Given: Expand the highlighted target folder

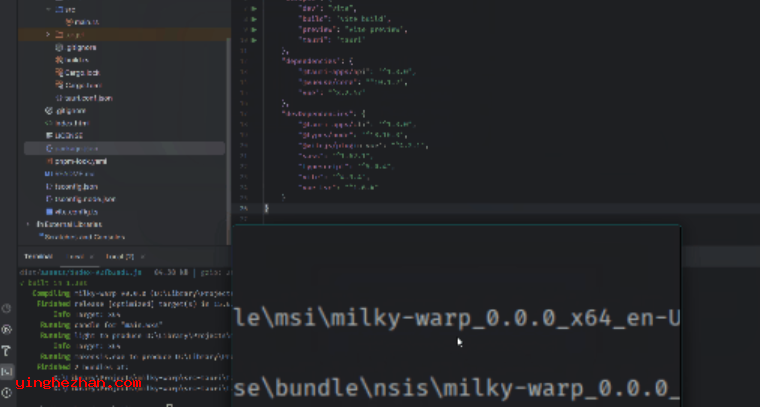Looking at the screenshot, I should pyautogui.click(x=48, y=34).
